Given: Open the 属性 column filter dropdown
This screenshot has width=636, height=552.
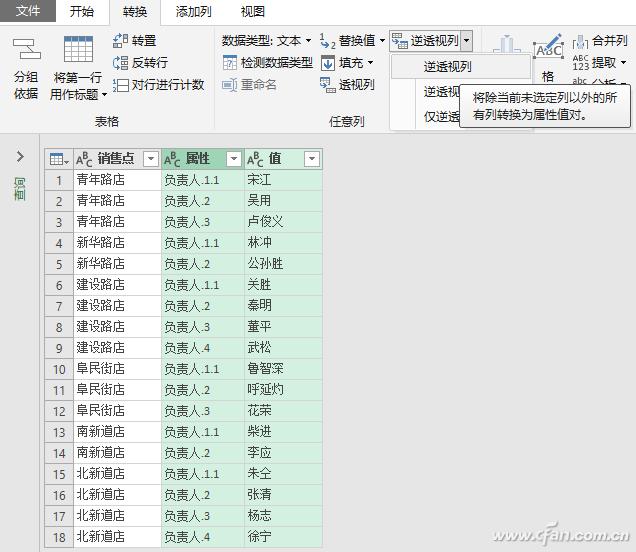Looking at the screenshot, I should 234,159.
